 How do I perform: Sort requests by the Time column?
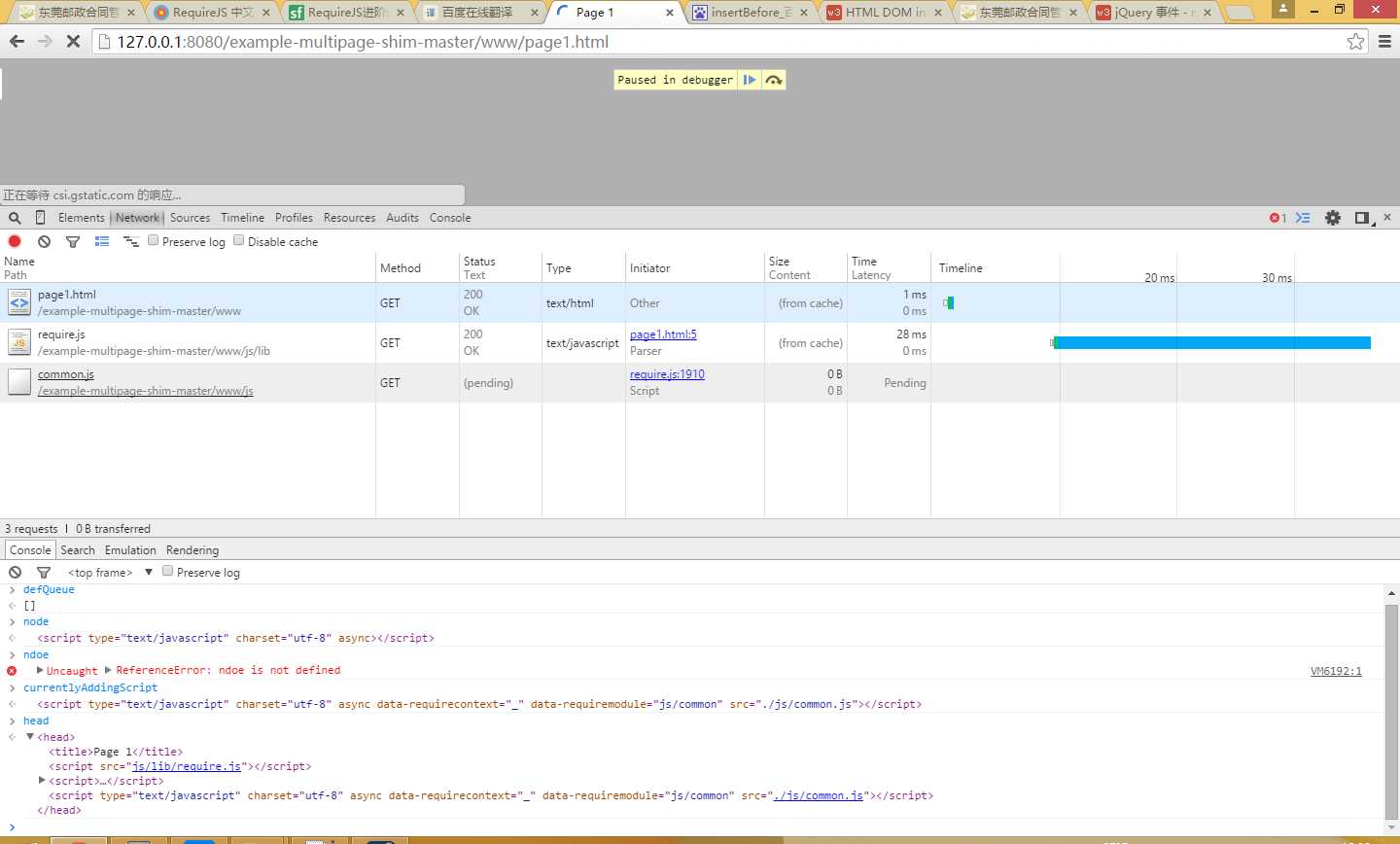[890, 267]
